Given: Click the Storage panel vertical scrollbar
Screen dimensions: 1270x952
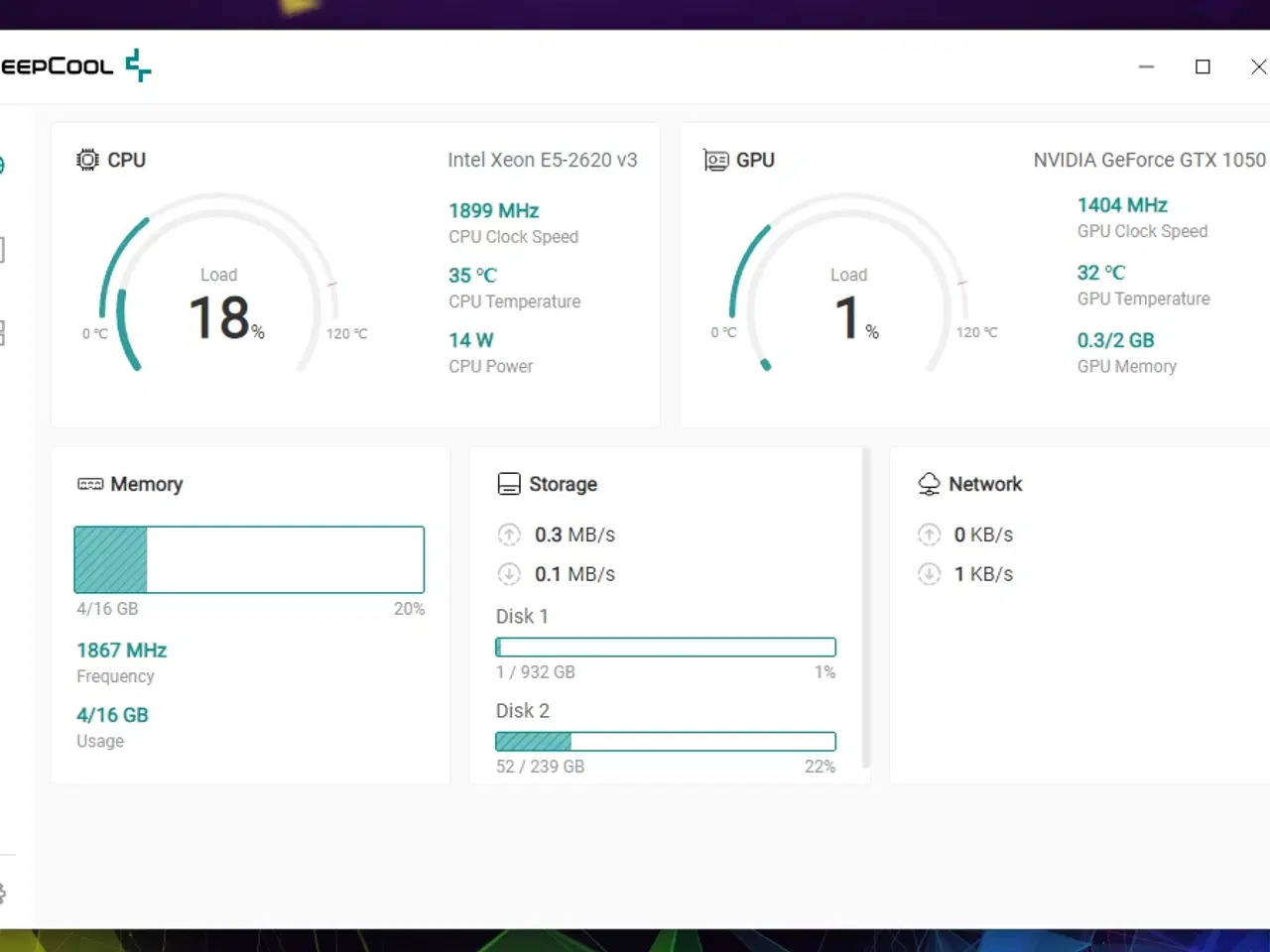Looking at the screenshot, I should (x=866, y=608).
